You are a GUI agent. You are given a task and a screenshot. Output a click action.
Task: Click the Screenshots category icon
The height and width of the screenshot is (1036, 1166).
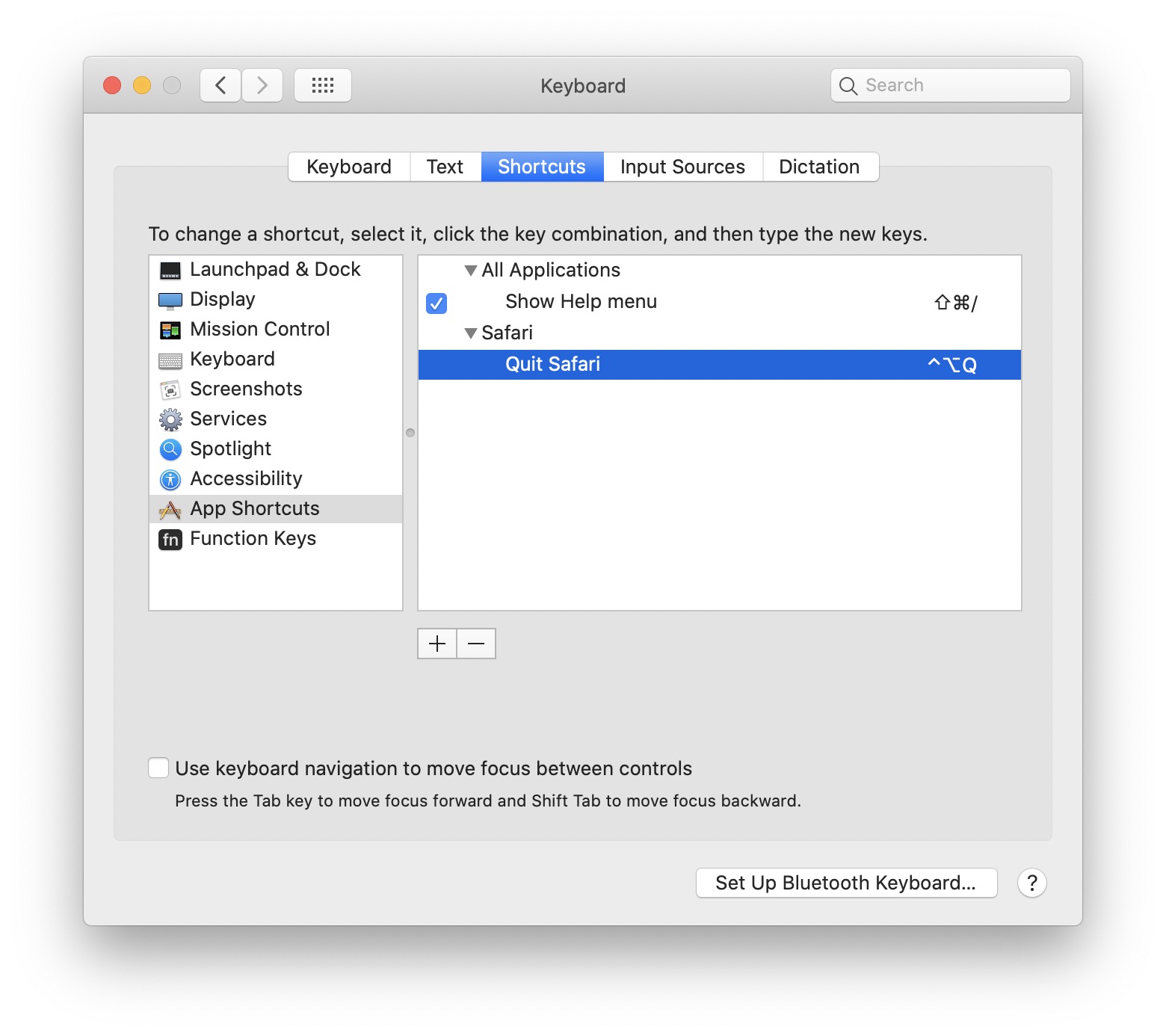pos(170,390)
